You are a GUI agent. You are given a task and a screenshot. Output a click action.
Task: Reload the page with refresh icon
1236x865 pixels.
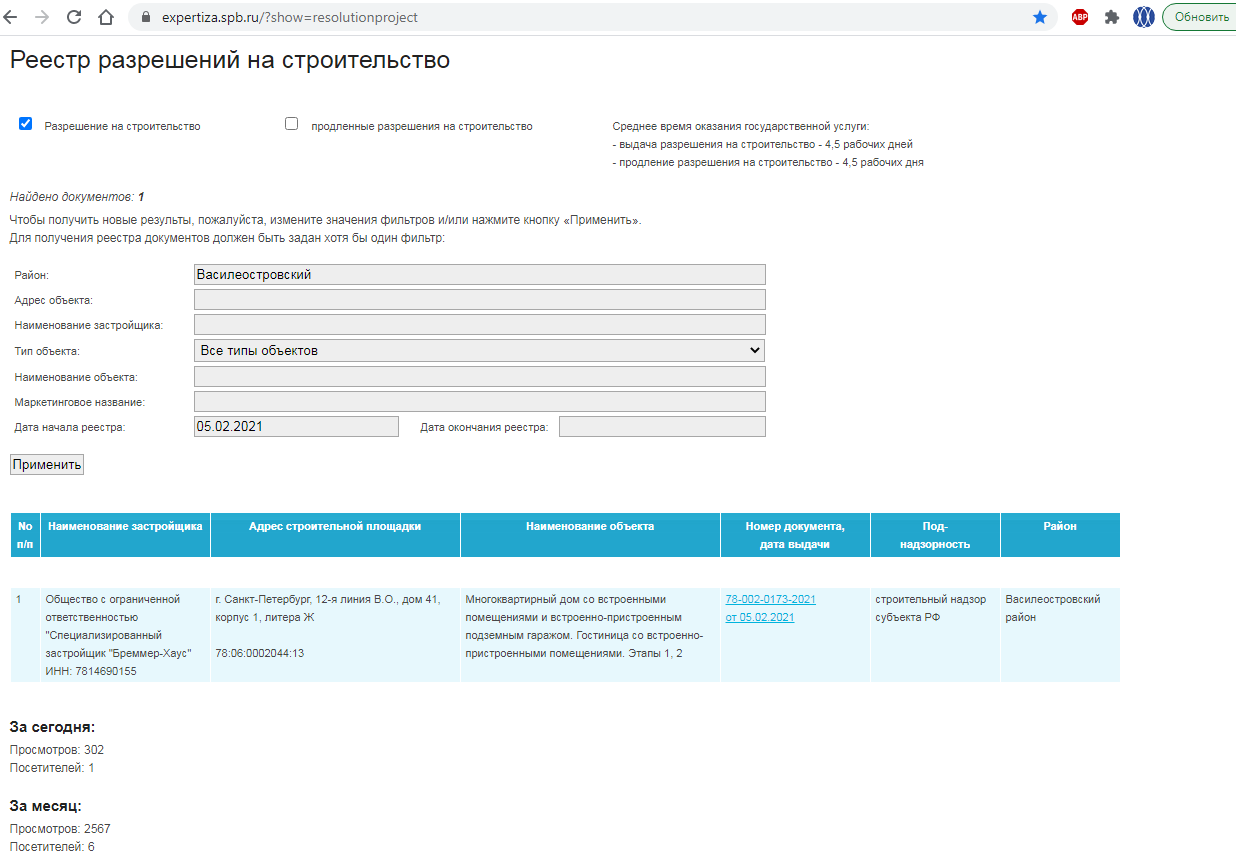pyautogui.click(x=74, y=17)
